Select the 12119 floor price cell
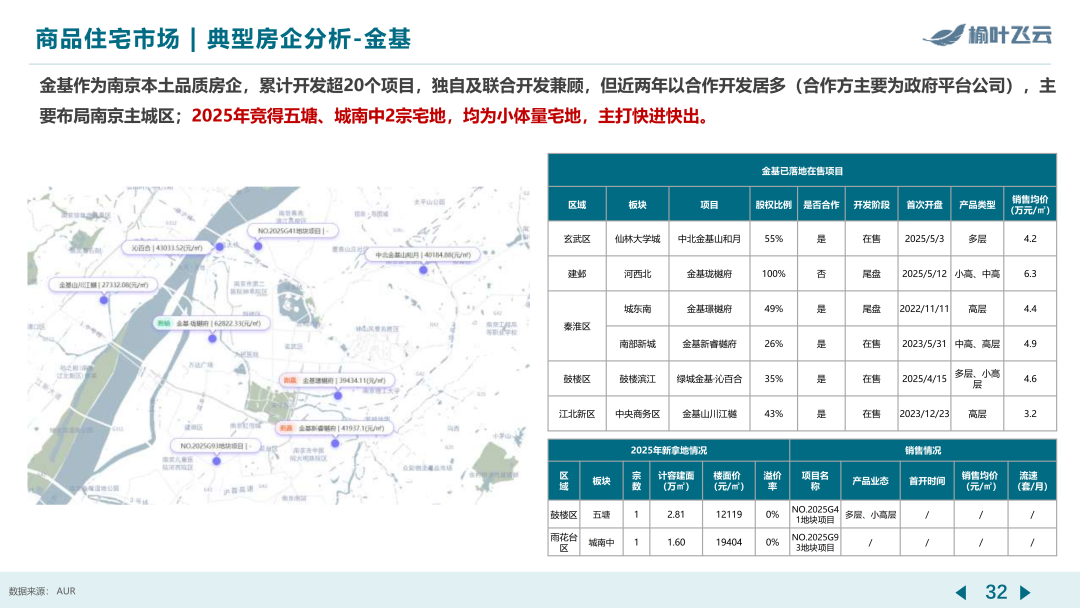The height and width of the screenshot is (608, 1080). [729, 514]
